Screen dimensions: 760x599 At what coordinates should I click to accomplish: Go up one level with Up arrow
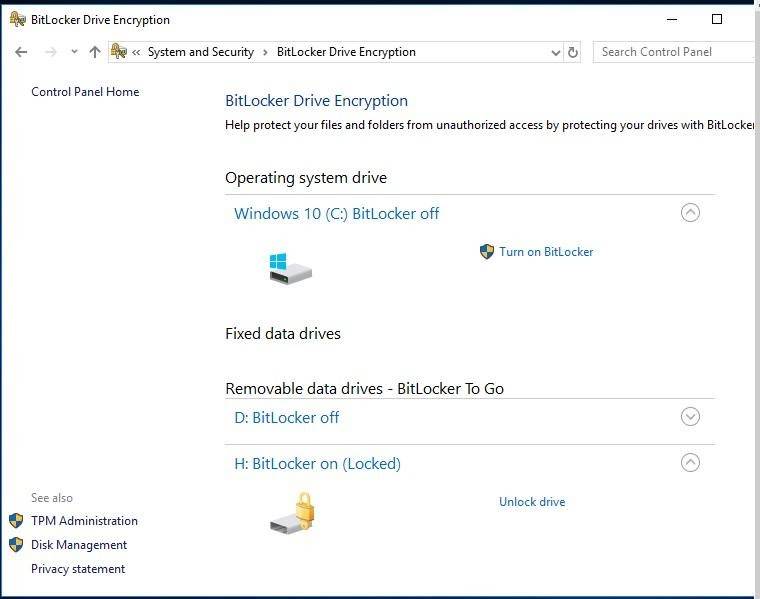95,52
